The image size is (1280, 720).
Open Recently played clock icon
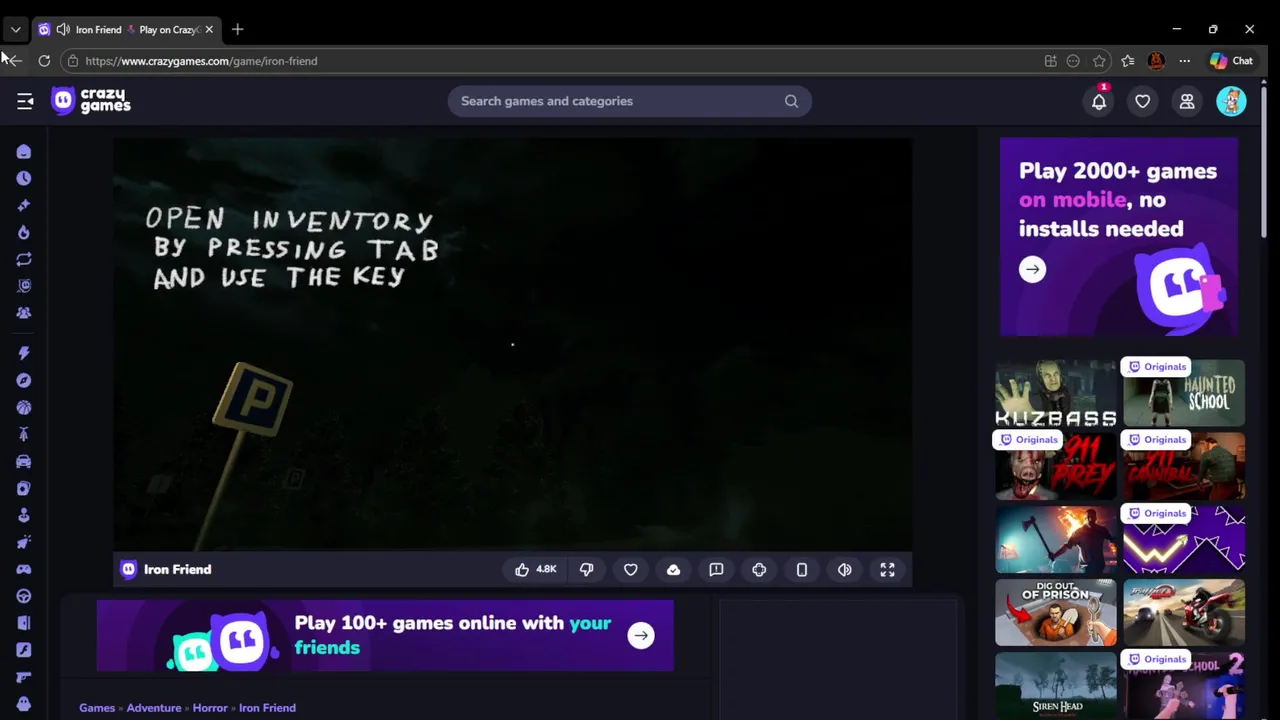coord(24,178)
